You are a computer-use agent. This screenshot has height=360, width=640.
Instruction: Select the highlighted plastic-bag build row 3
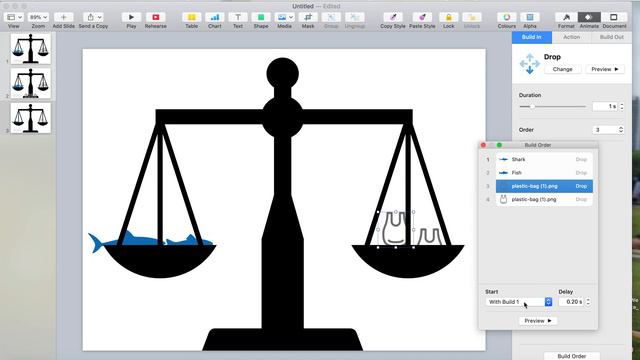click(x=544, y=186)
